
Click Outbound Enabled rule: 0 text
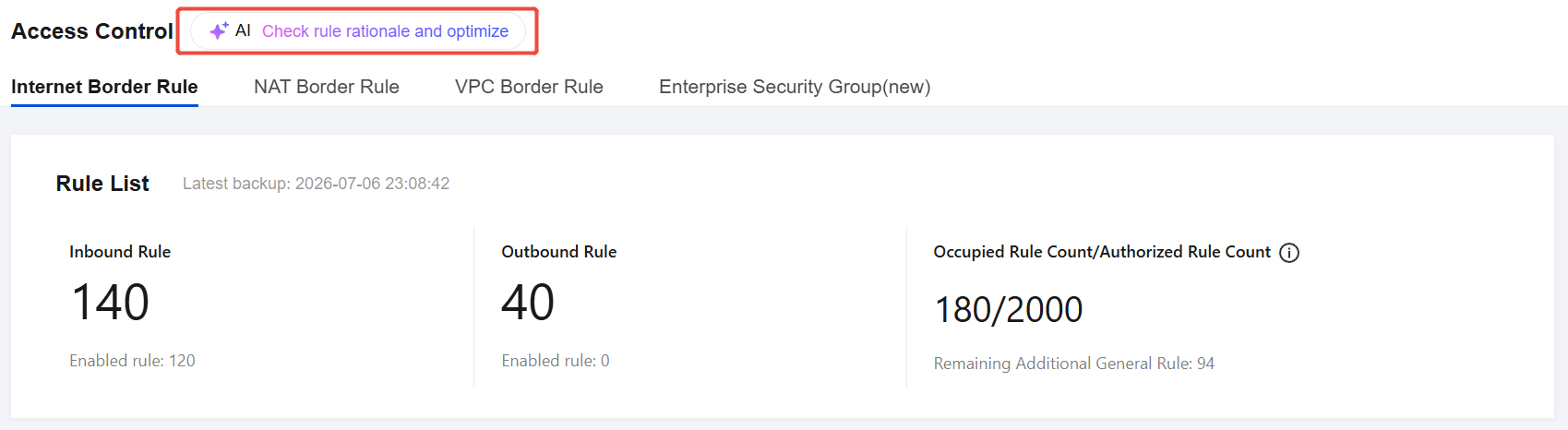(x=556, y=361)
